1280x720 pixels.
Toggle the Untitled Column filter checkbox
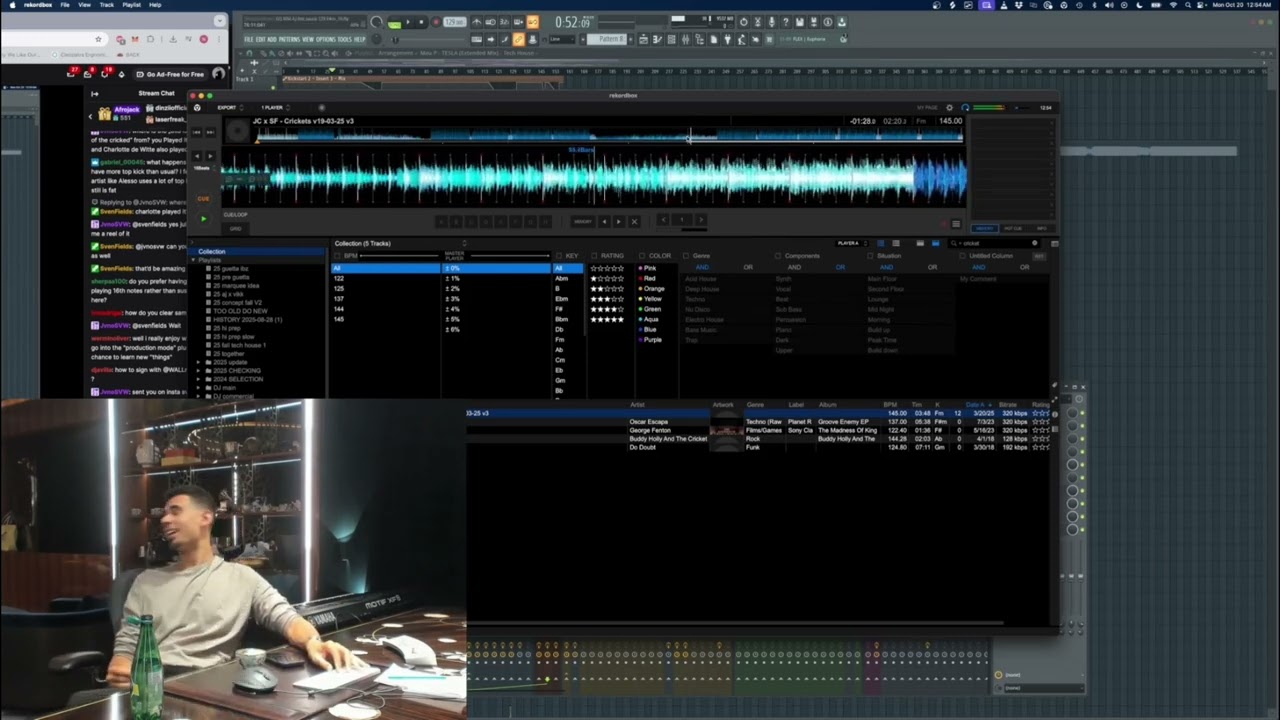963,256
